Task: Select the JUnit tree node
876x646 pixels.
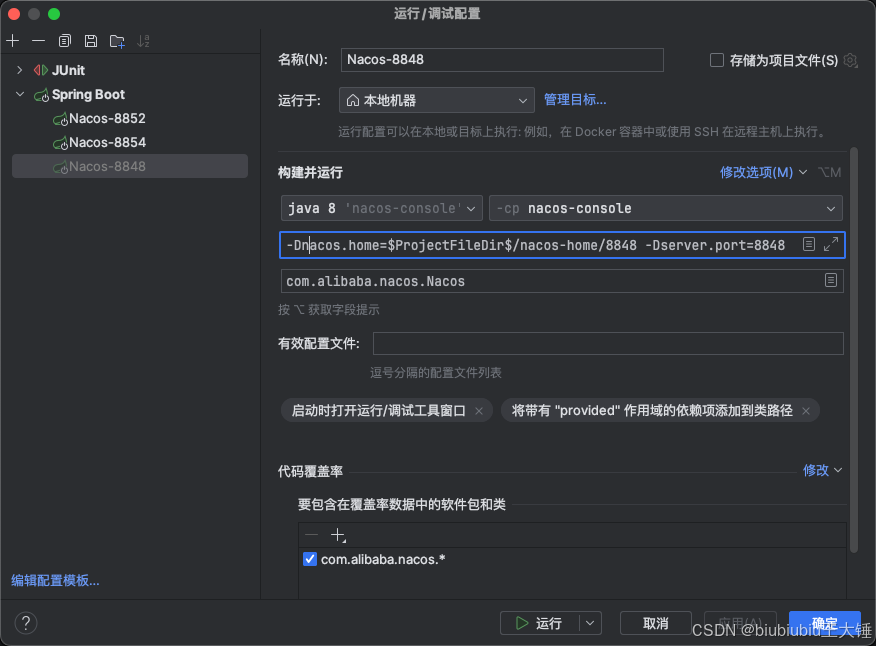Action: [68, 70]
